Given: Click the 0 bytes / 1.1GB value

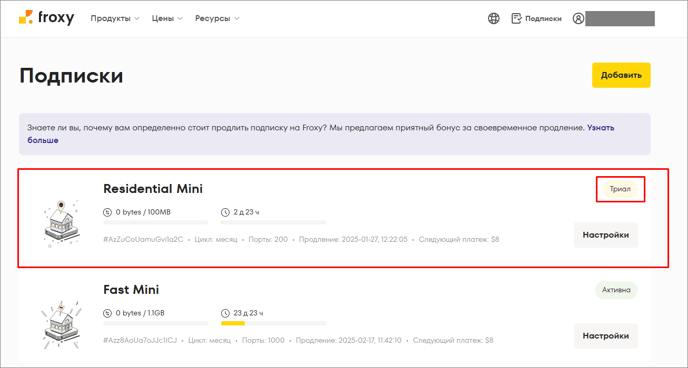Looking at the screenshot, I should 140,313.
